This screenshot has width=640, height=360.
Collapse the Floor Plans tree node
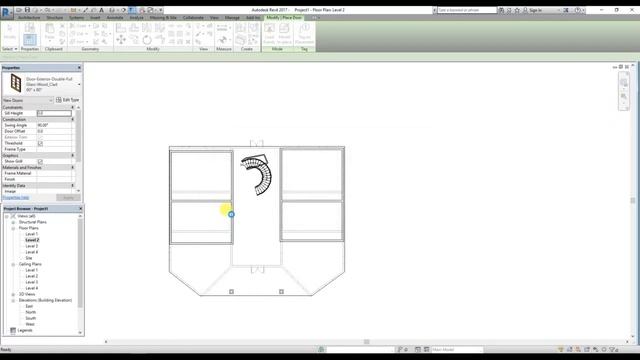13,228
